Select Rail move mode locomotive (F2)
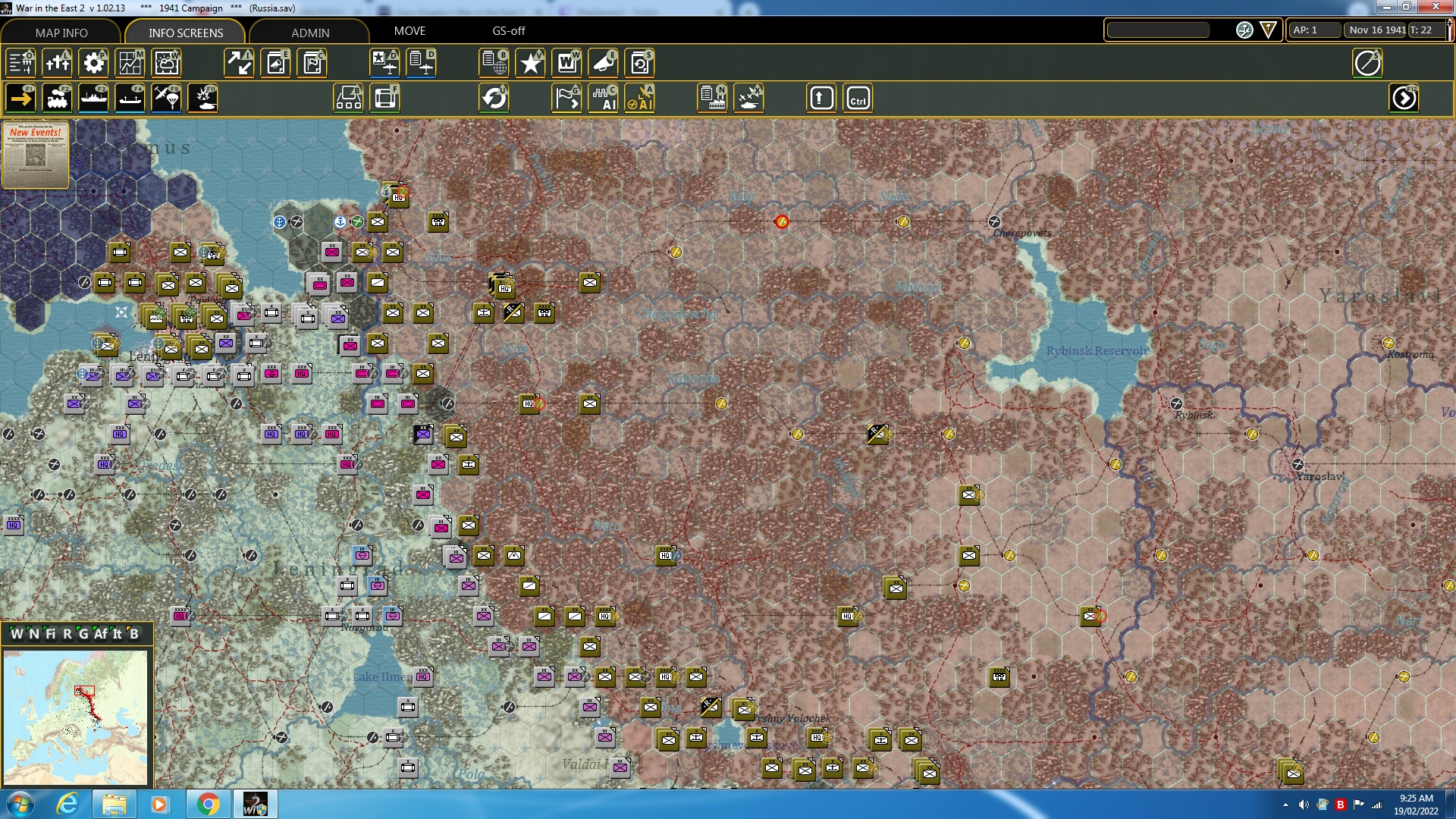The height and width of the screenshot is (819, 1456). pyautogui.click(x=57, y=99)
